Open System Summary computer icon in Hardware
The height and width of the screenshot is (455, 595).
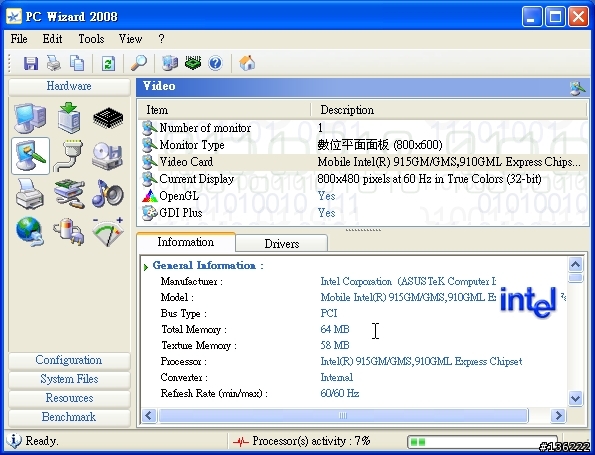pos(30,118)
